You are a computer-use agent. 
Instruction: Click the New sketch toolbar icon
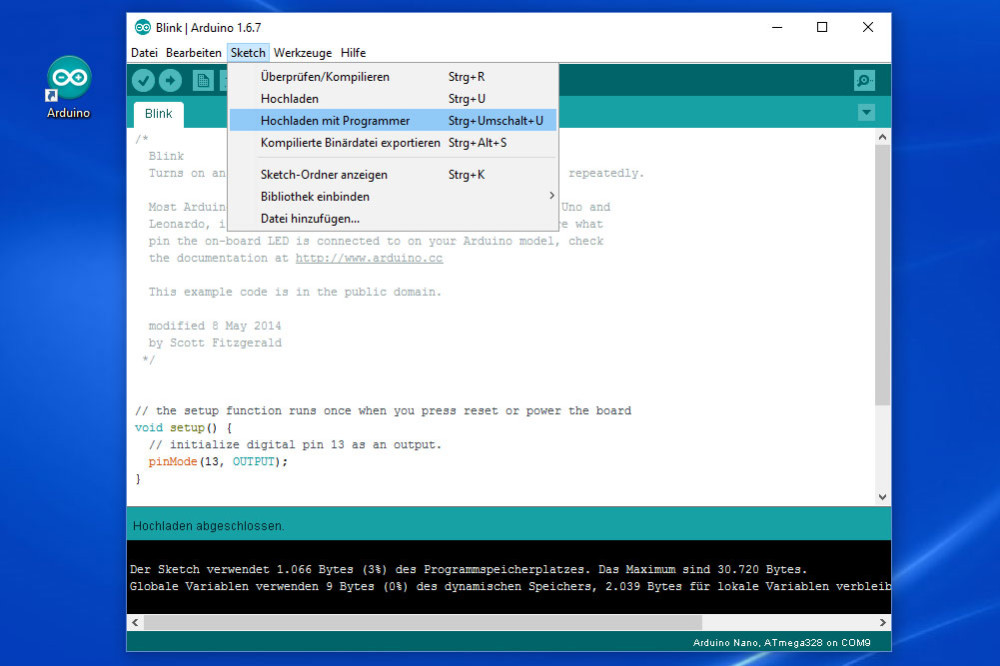(203, 81)
